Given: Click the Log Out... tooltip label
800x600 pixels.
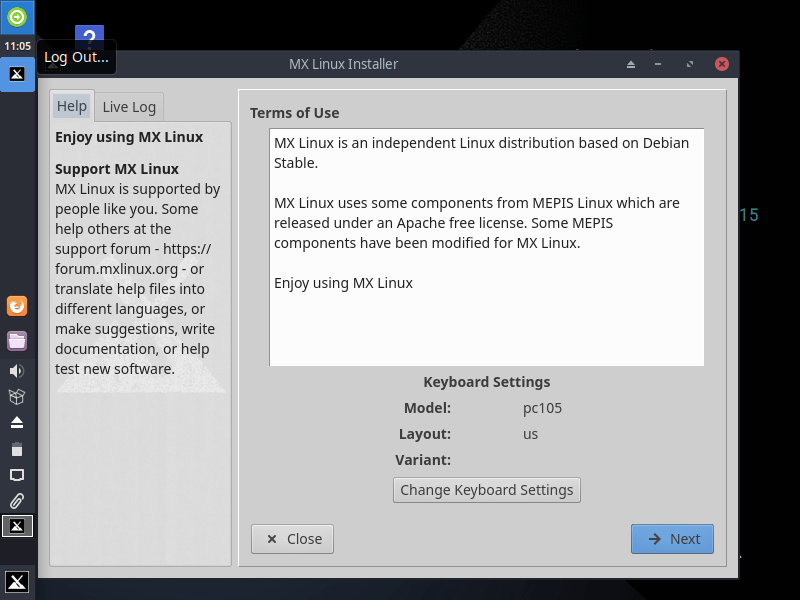Looking at the screenshot, I should coord(77,57).
